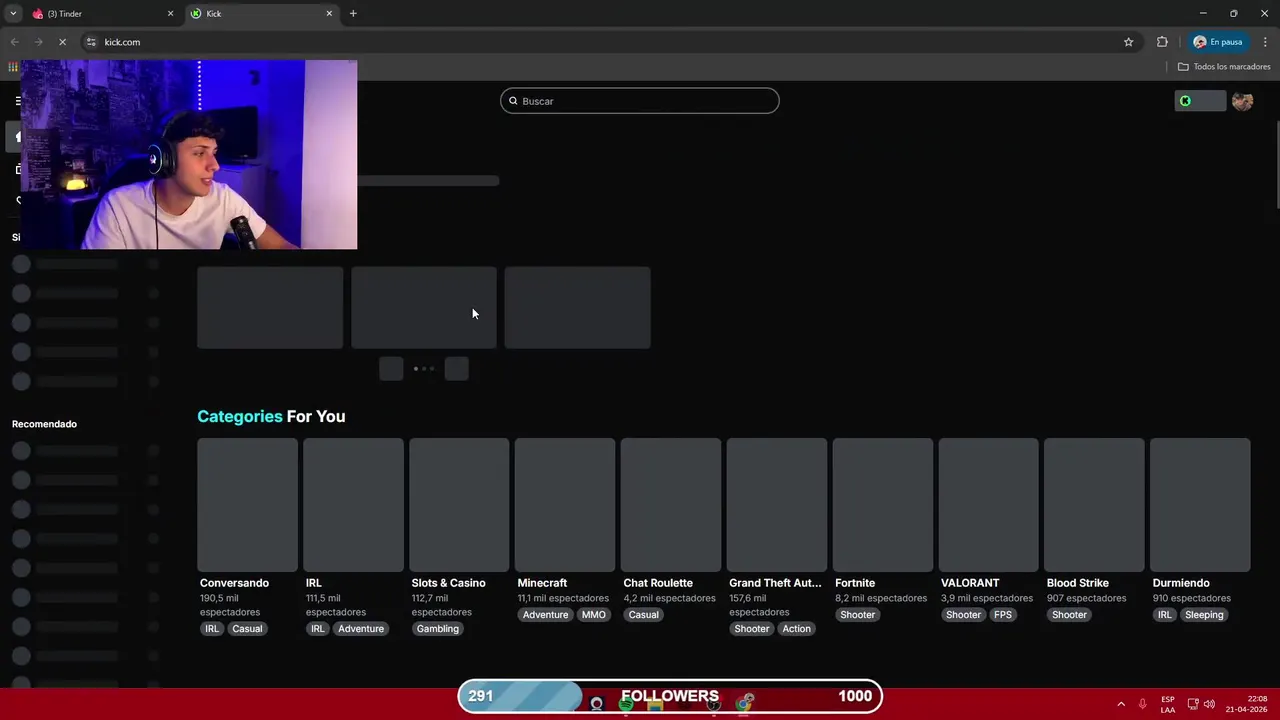View site information for kick.com

(91, 42)
